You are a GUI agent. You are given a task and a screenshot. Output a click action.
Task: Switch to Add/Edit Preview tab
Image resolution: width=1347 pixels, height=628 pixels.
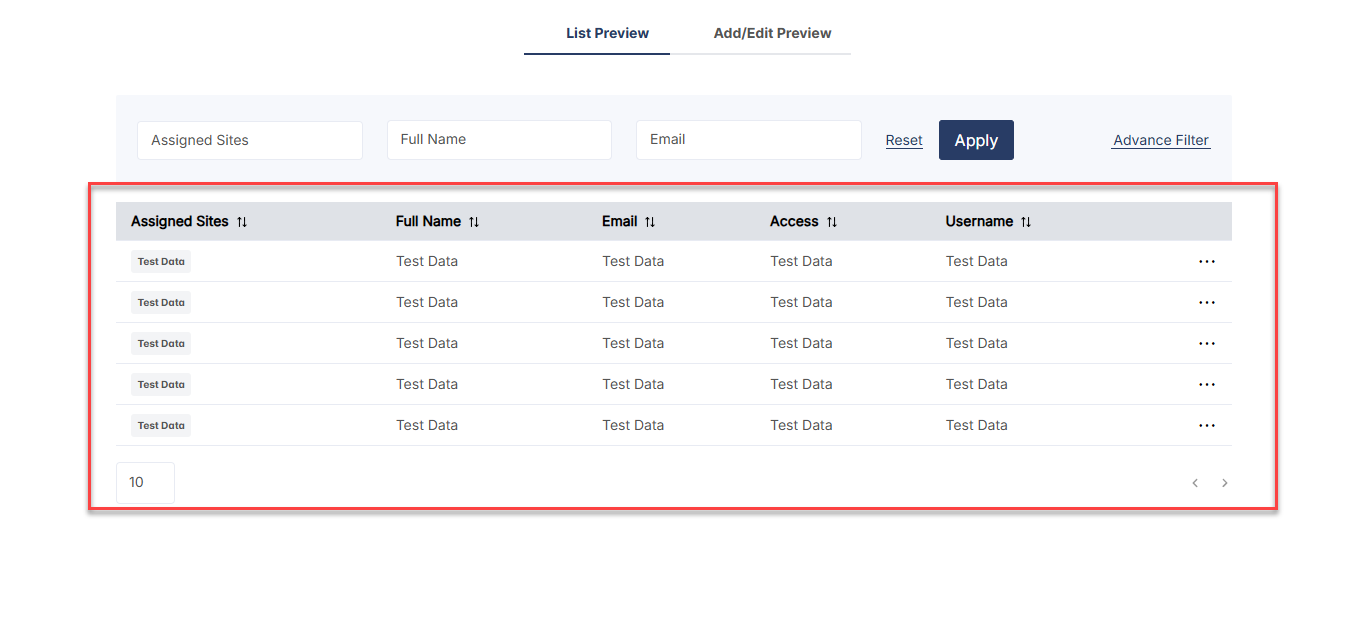772,33
